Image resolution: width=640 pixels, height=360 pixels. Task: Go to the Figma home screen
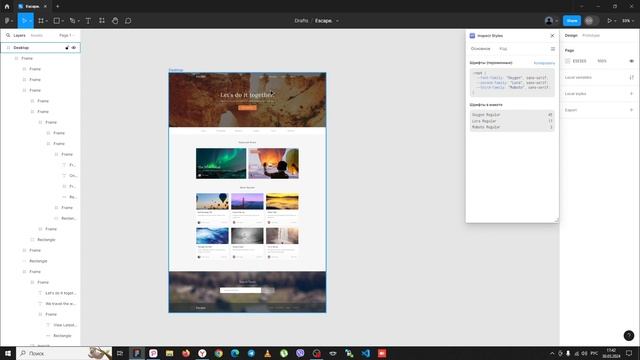[7, 7]
